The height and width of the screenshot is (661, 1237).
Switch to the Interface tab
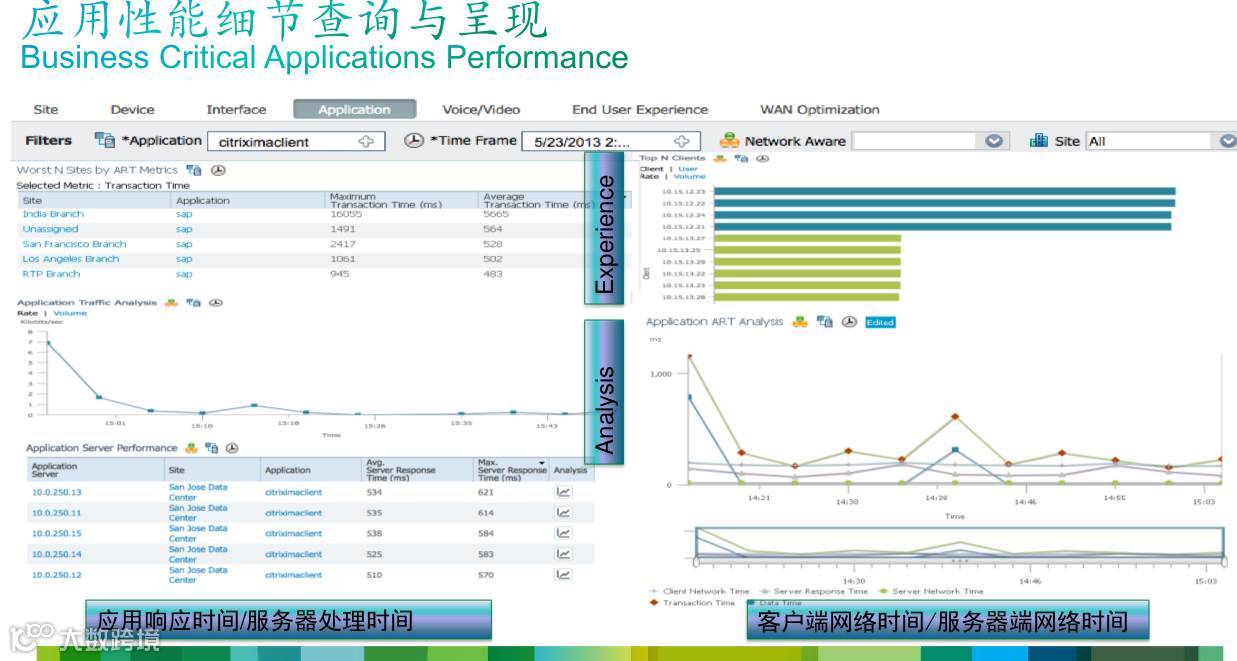point(236,110)
